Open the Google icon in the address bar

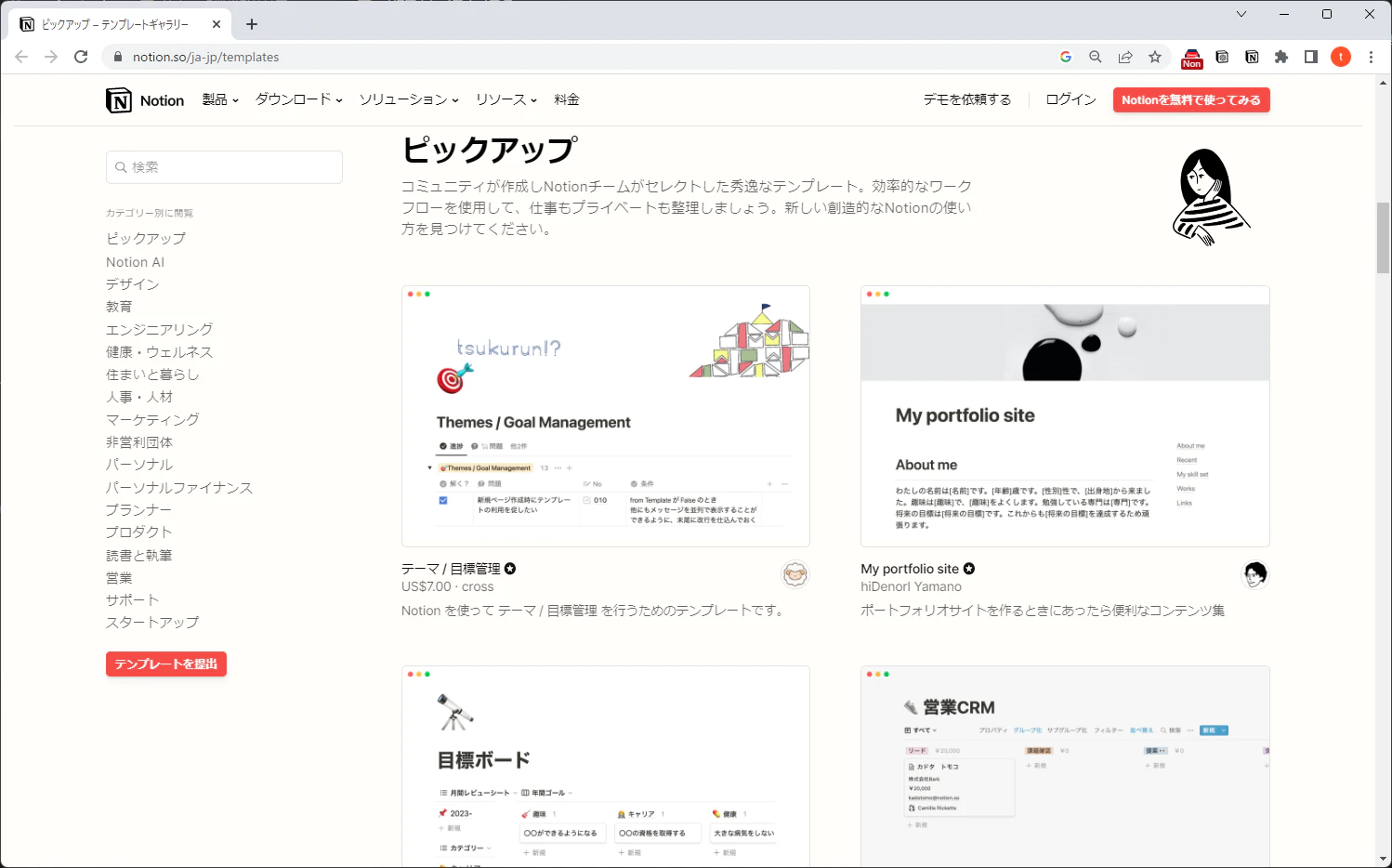[x=1066, y=57]
